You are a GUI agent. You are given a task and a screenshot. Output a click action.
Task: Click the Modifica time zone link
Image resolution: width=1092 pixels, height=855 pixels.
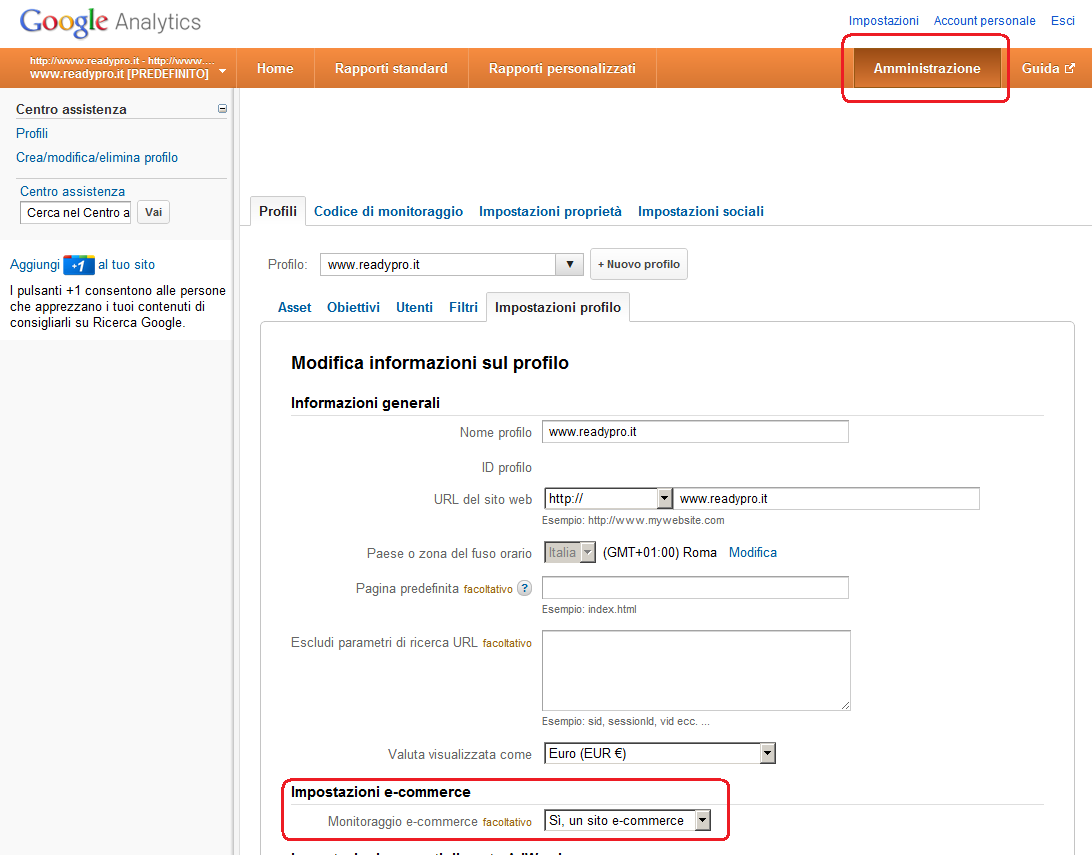tap(753, 552)
